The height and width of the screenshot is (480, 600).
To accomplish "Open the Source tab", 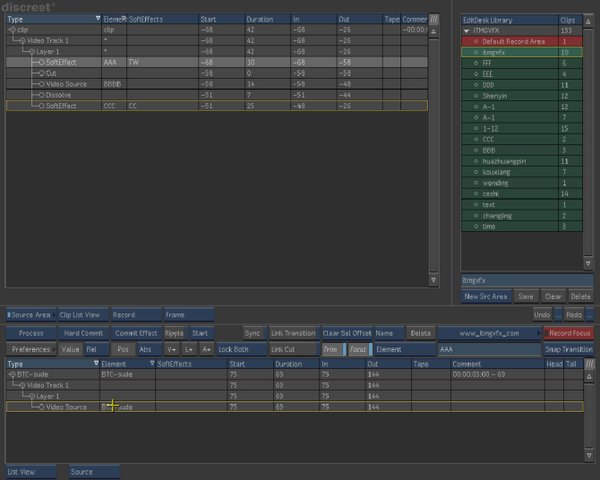I will click(x=82, y=471).
